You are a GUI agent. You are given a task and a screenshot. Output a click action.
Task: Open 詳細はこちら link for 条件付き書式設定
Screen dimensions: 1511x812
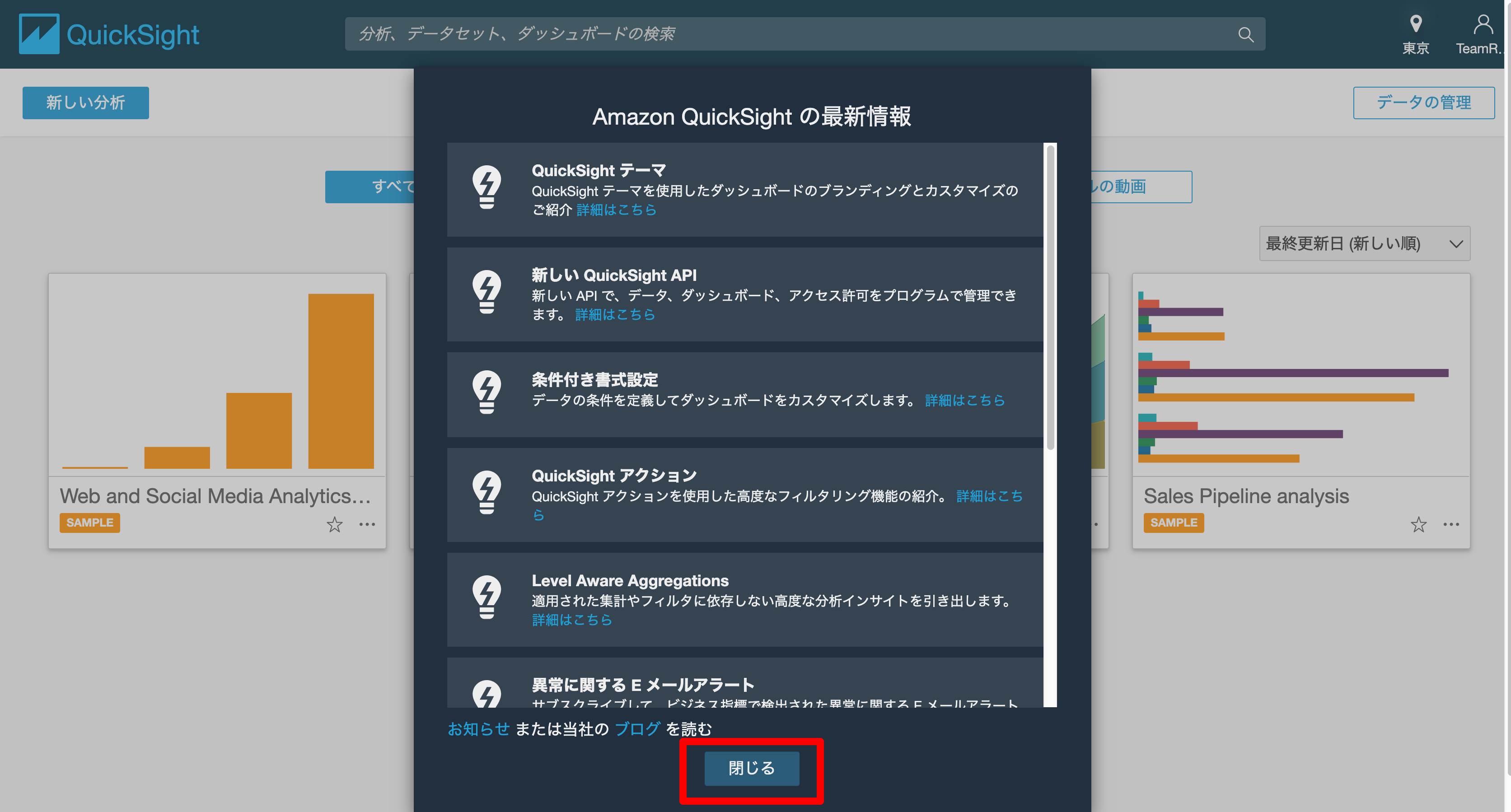click(x=964, y=401)
